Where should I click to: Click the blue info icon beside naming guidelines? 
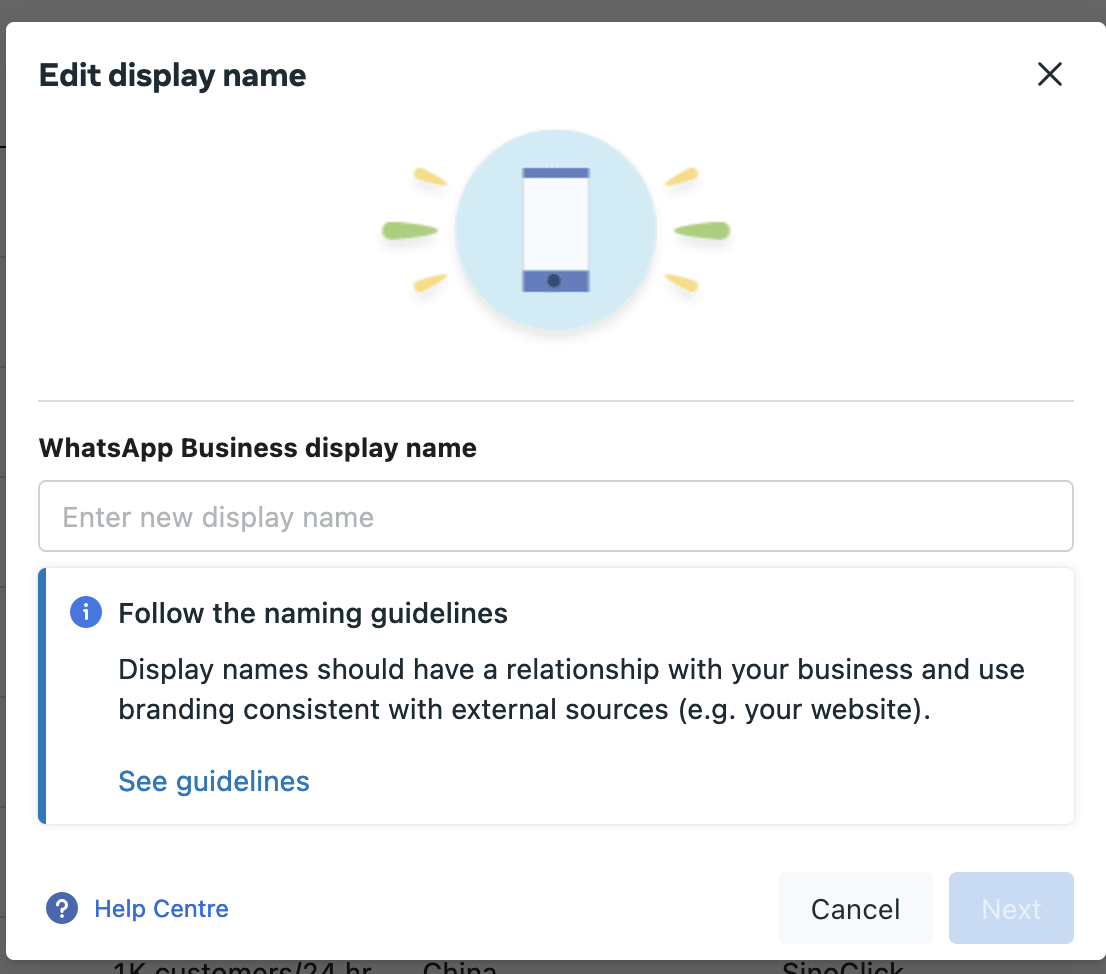tap(86, 612)
